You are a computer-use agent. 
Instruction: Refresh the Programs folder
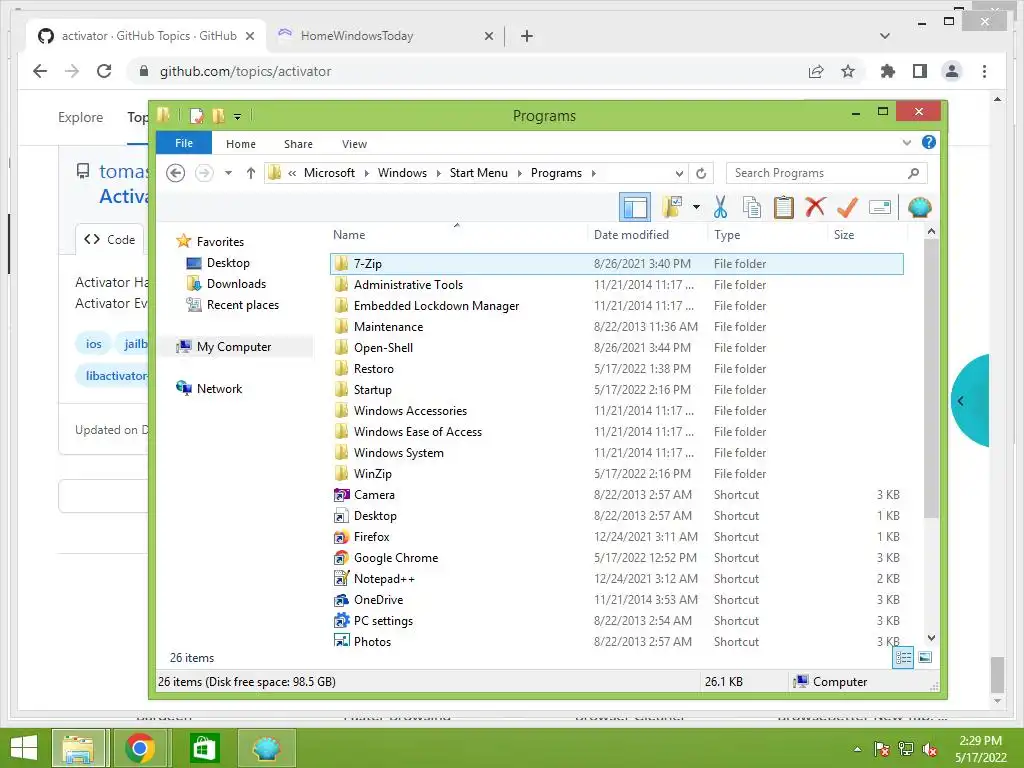coord(701,173)
